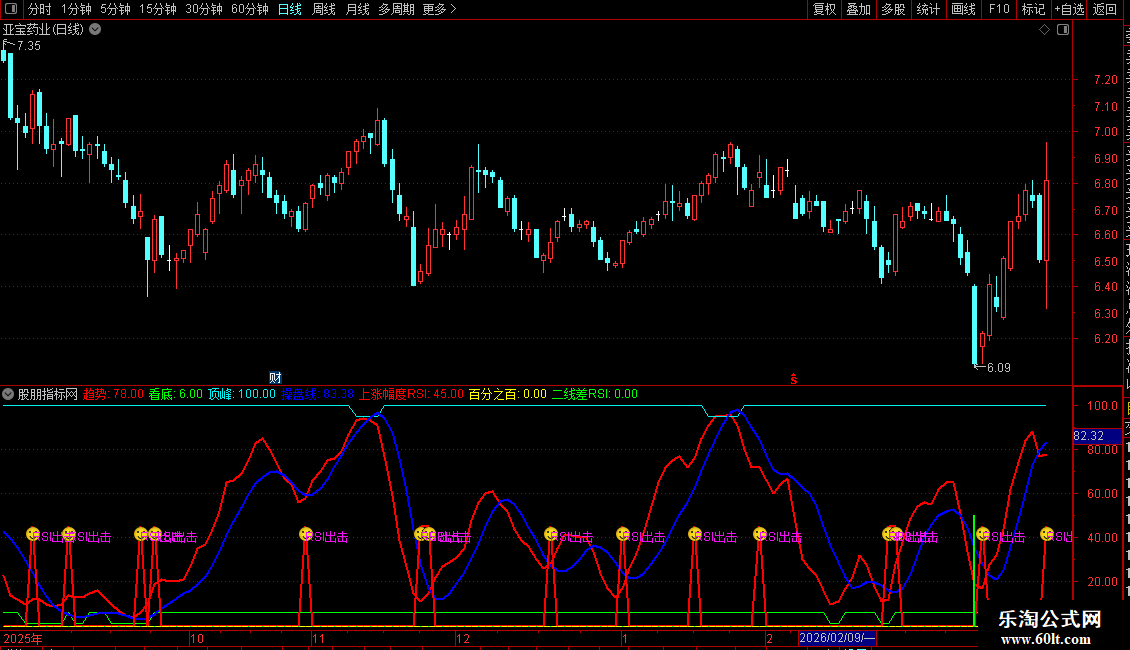Click the RSI出击 smiley beside green vertical line

[983, 534]
